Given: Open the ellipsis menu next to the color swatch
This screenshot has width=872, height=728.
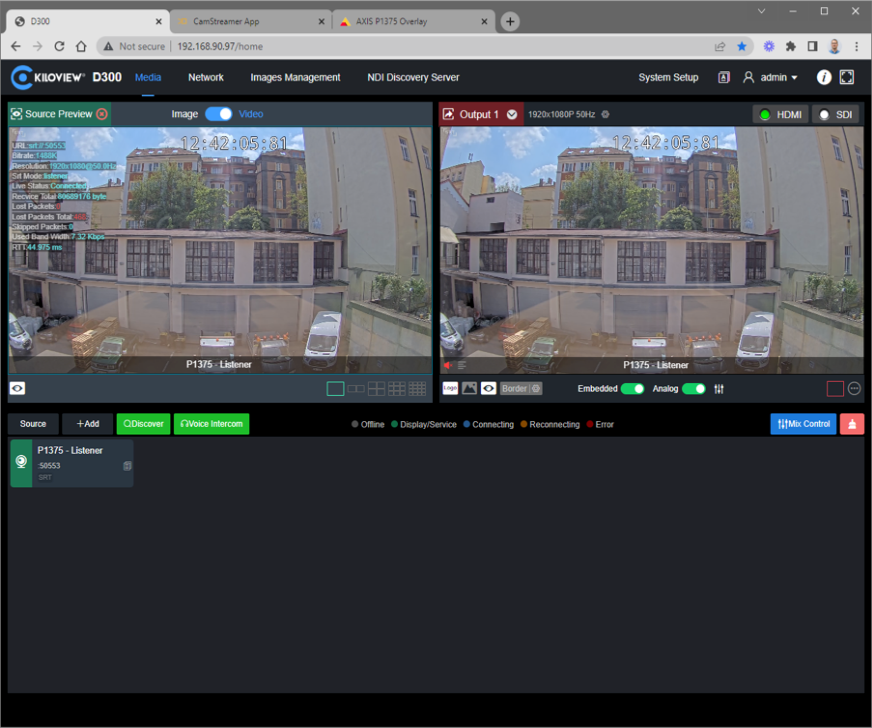Looking at the screenshot, I should pyautogui.click(x=856, y=388).
